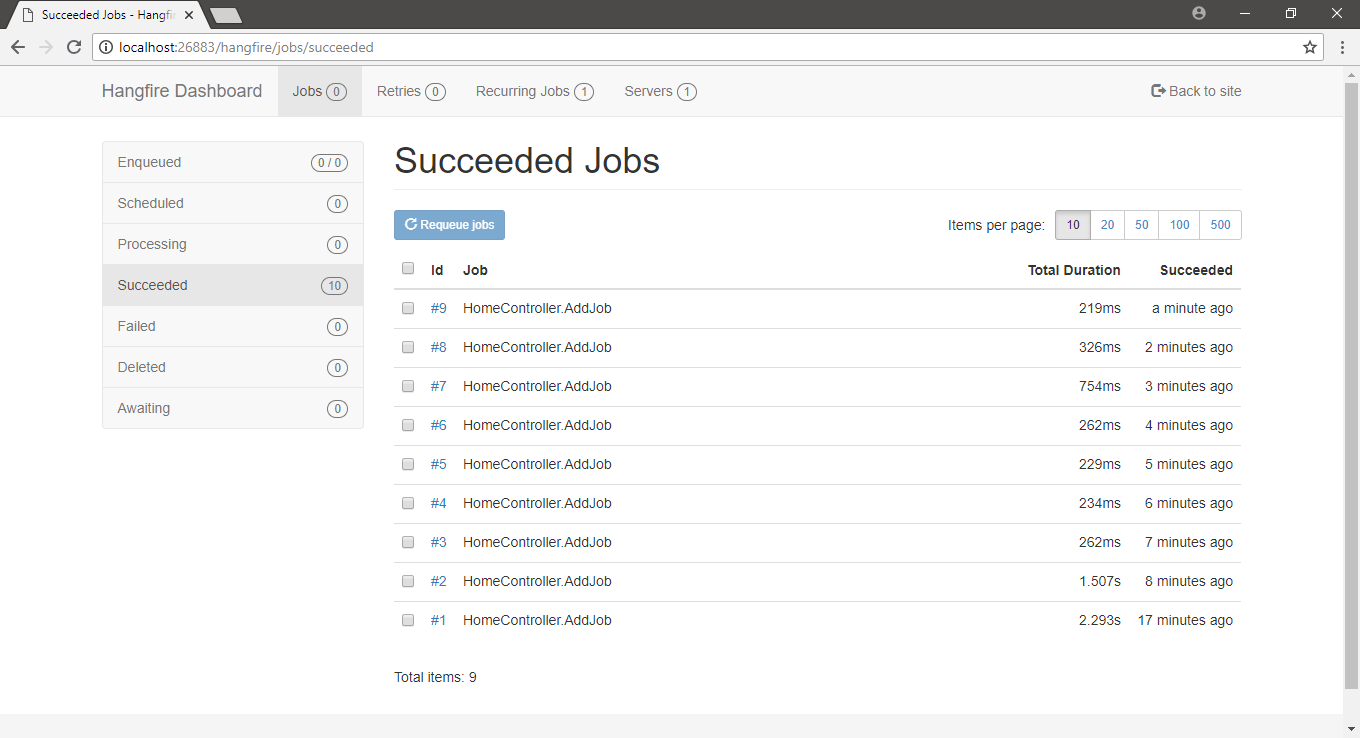The image size is (1360, 738).
Task: Open Scheduled jobs in sidebar
Action: [233, 203]
